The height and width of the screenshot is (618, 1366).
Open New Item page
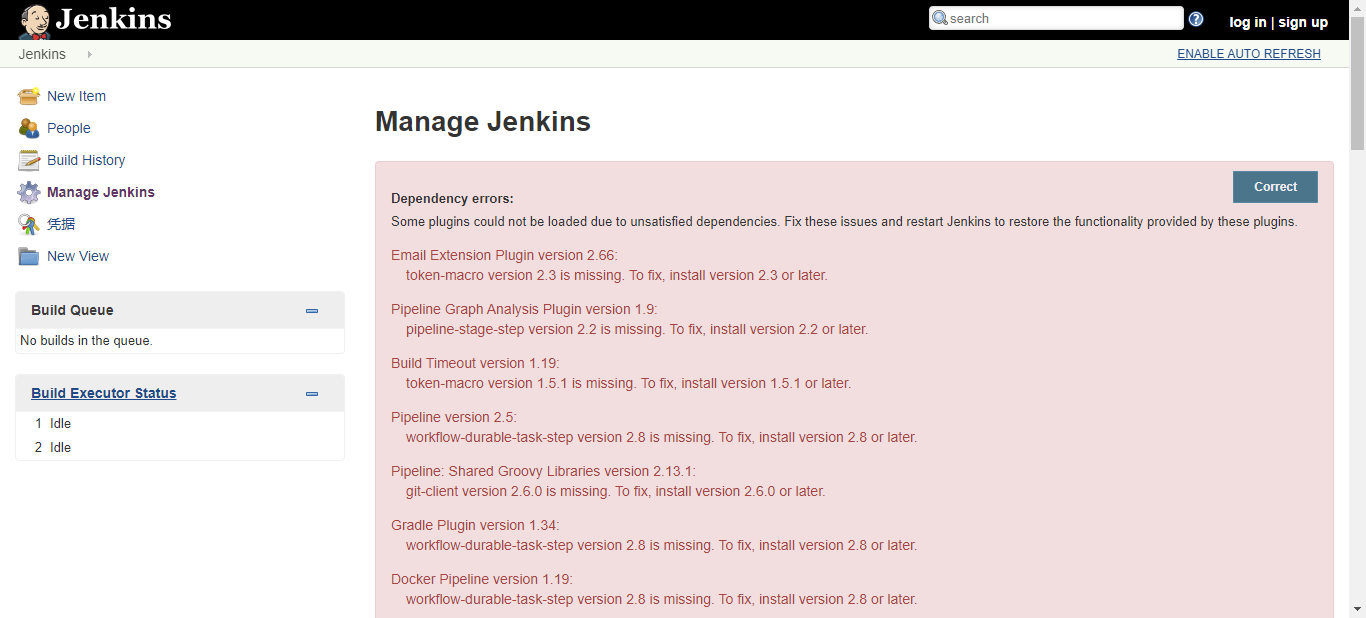coord(76,96)
